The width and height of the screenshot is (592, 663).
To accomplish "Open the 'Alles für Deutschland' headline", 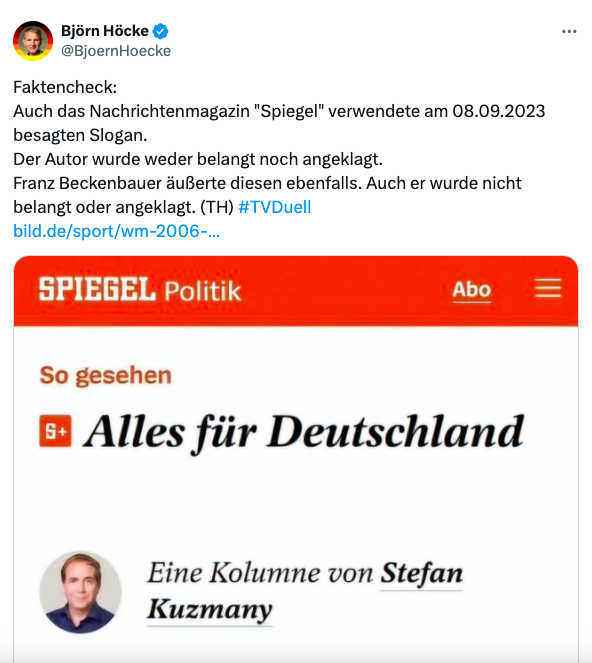I will point(304,432).
